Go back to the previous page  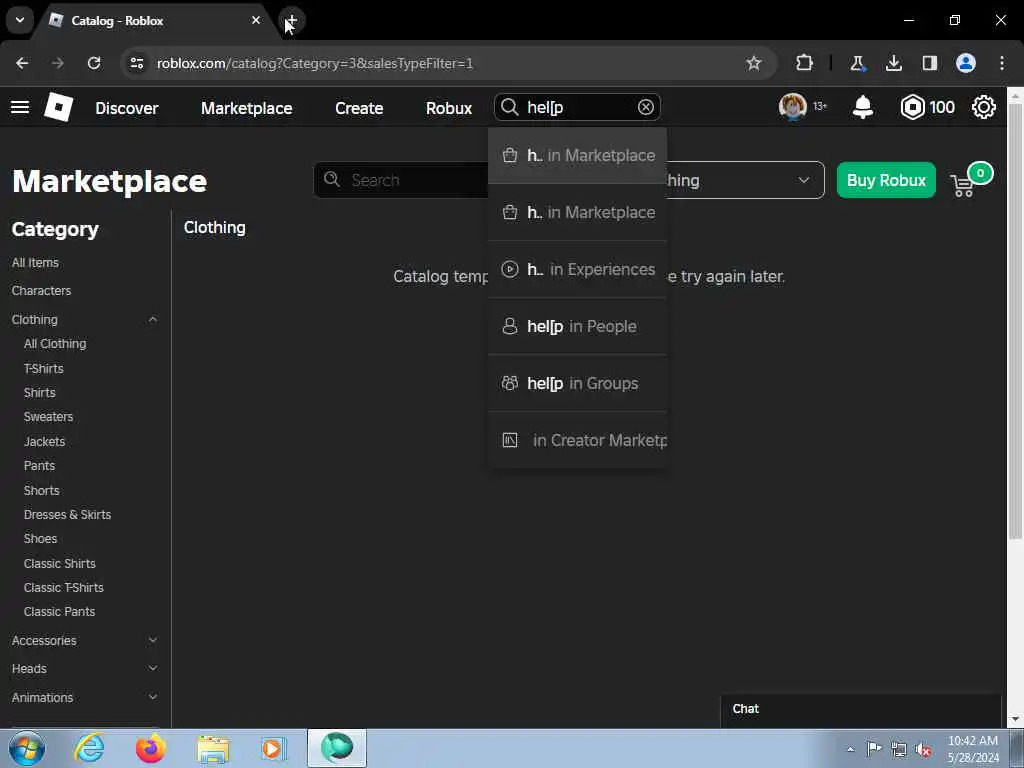(22, 63)
